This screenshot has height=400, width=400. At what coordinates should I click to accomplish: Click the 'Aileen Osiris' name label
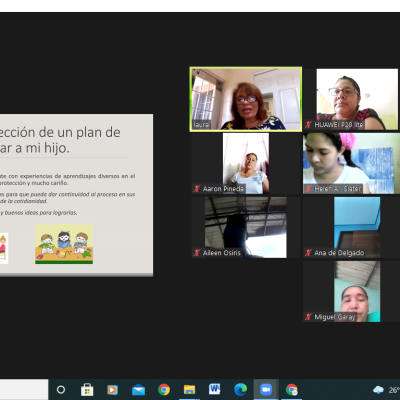pos(222,253)
